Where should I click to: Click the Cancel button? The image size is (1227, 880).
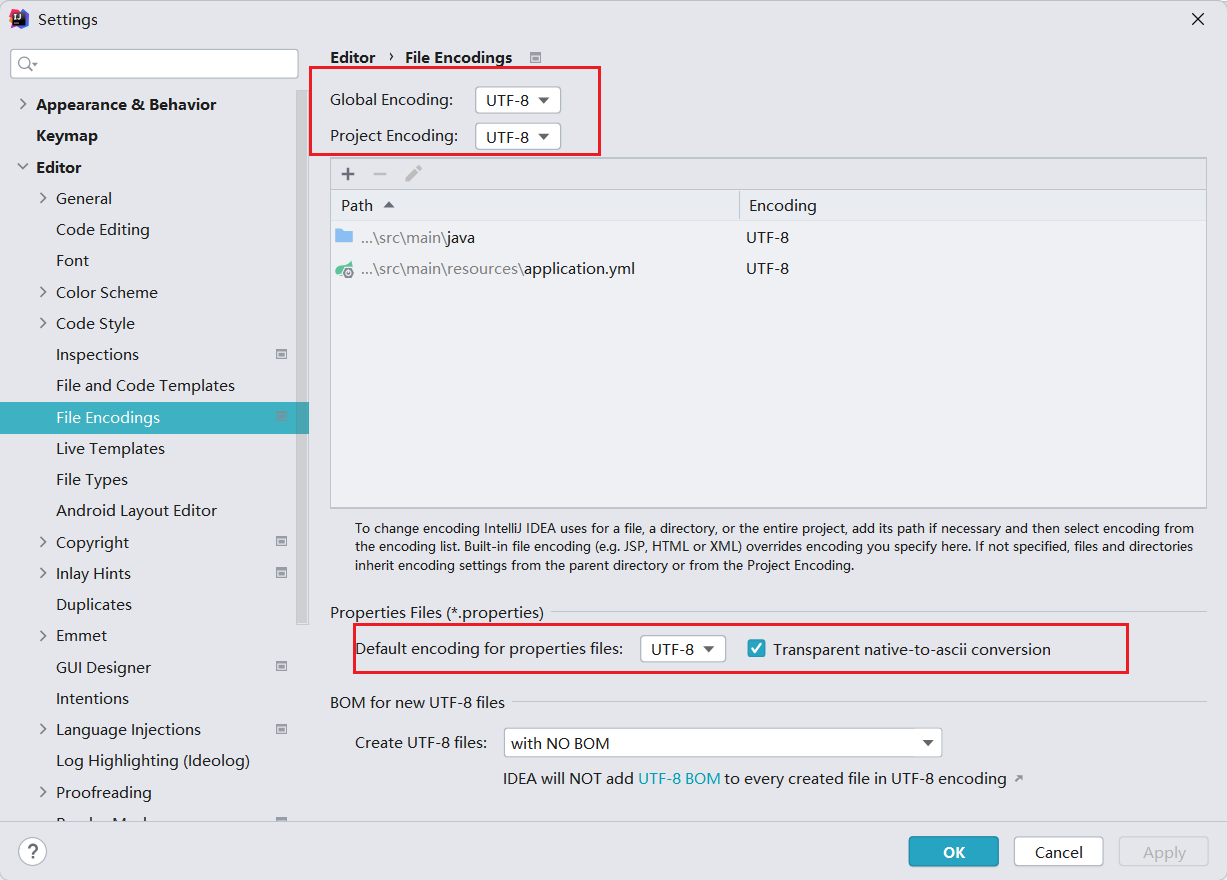coord(1059,852)
